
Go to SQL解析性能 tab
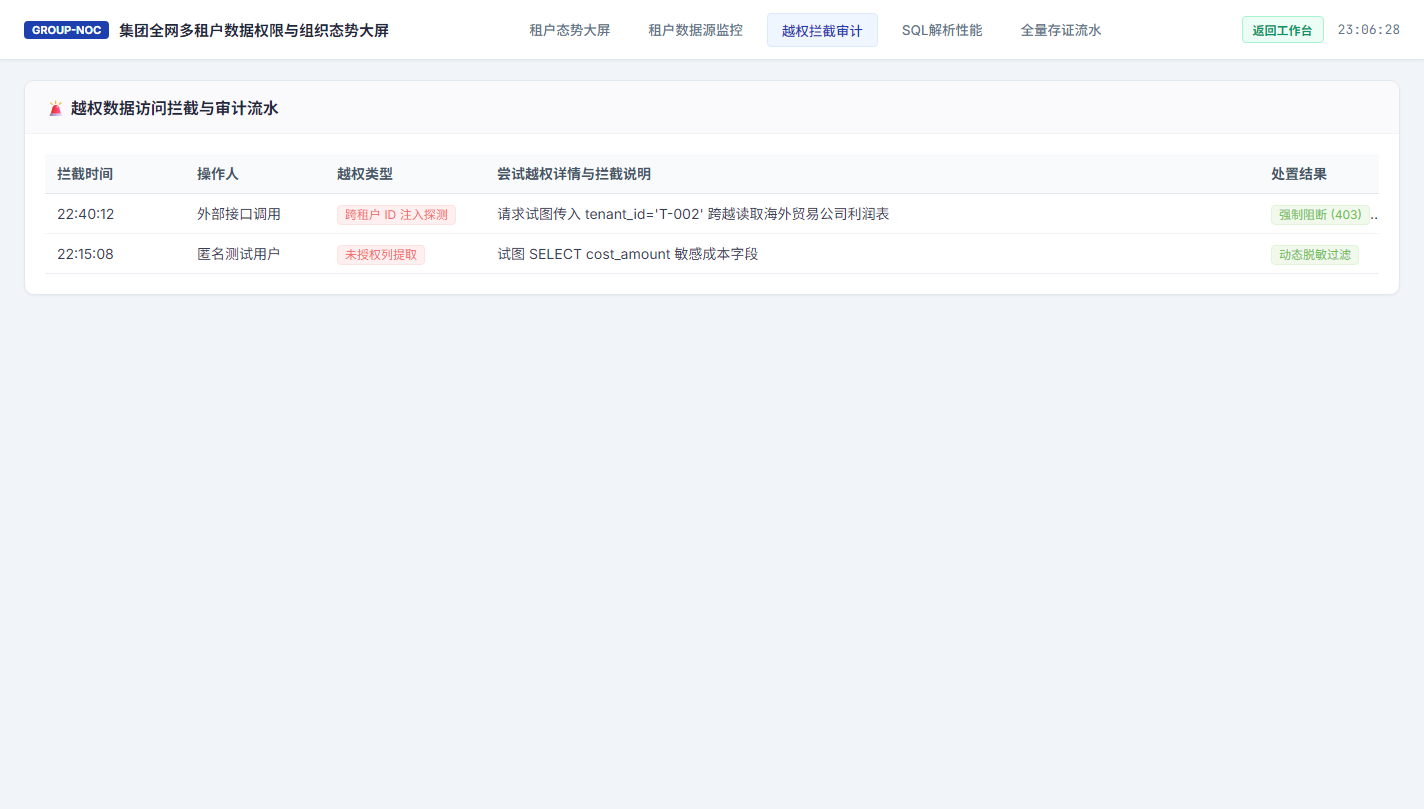pos(942,30)
